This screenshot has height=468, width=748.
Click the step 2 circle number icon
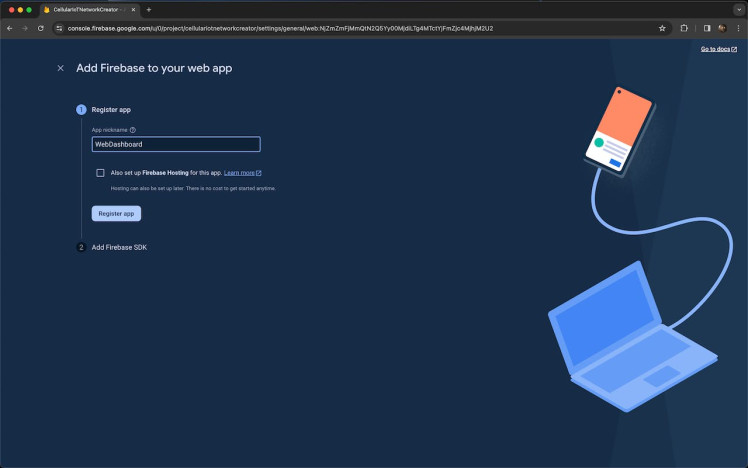coord(81,247)
